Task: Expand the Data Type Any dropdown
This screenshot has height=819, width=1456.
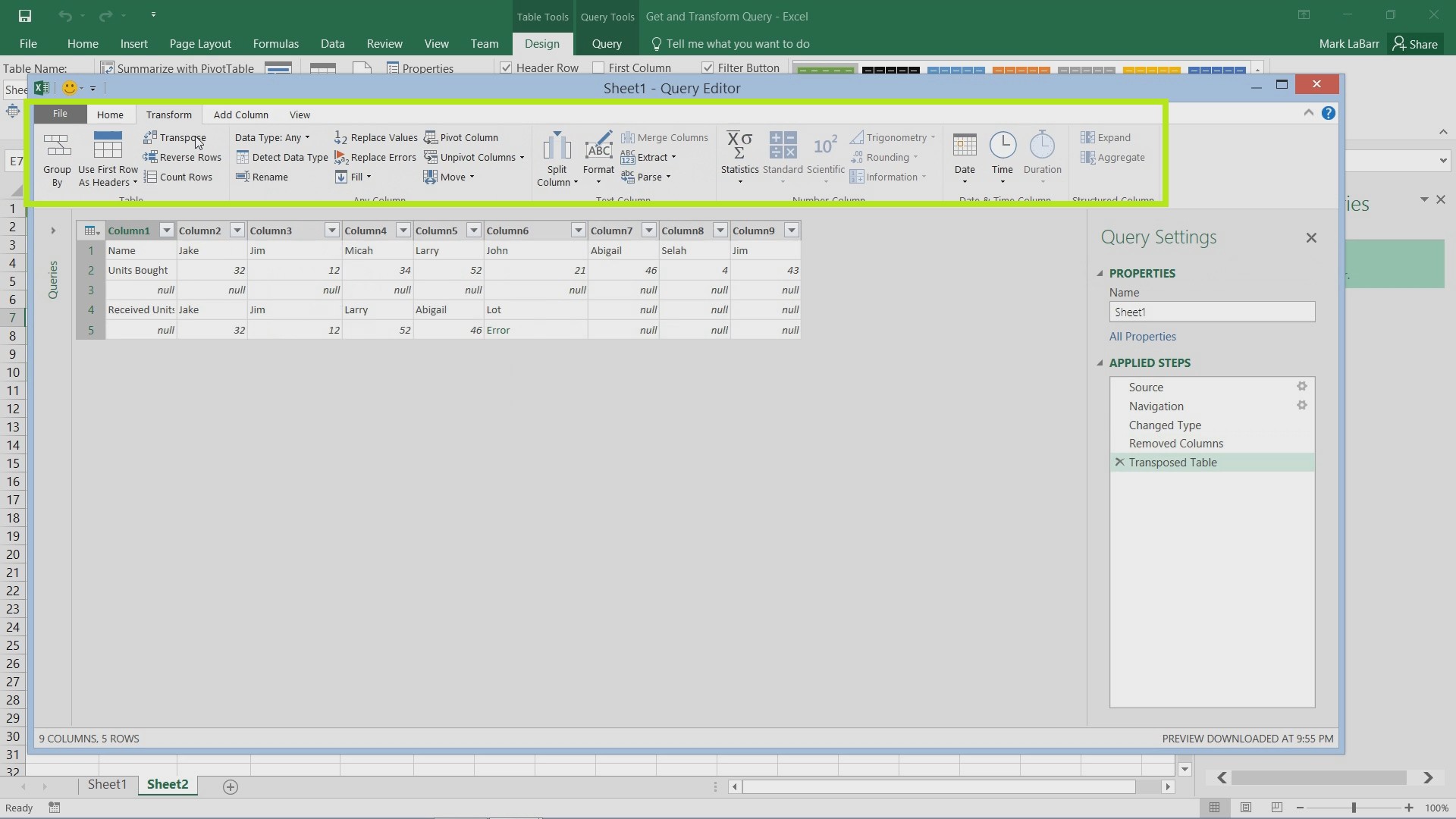Action: (x=307, y=137)
